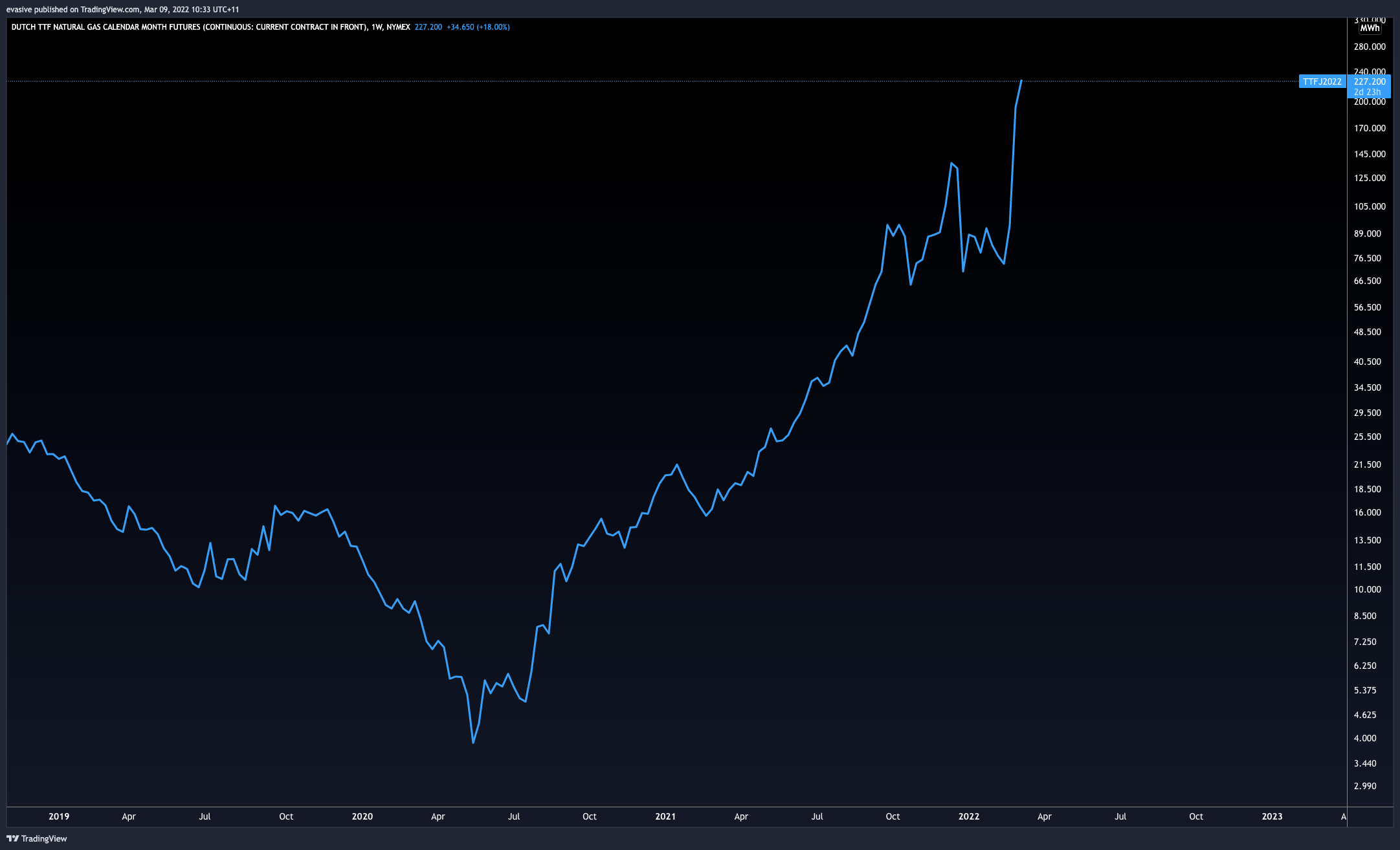Viewport: 1400px width, 850px height.
Task: Click the 4.625 price axis label
Action: [x=1365, y=715]
